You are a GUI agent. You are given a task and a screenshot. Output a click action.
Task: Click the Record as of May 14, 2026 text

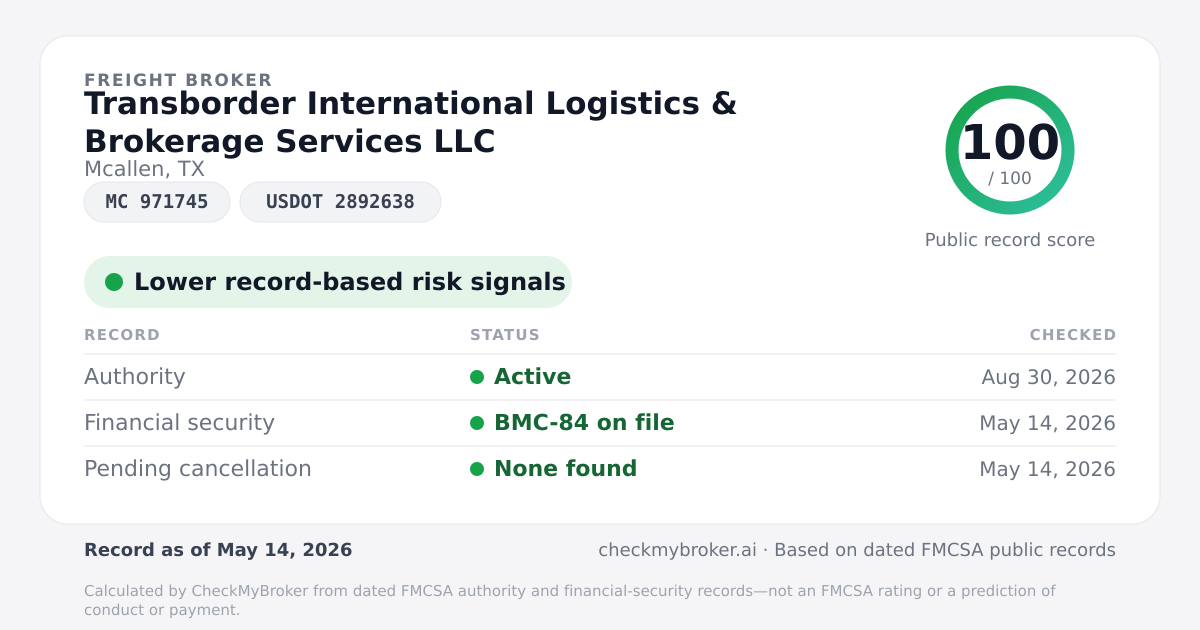218,550
